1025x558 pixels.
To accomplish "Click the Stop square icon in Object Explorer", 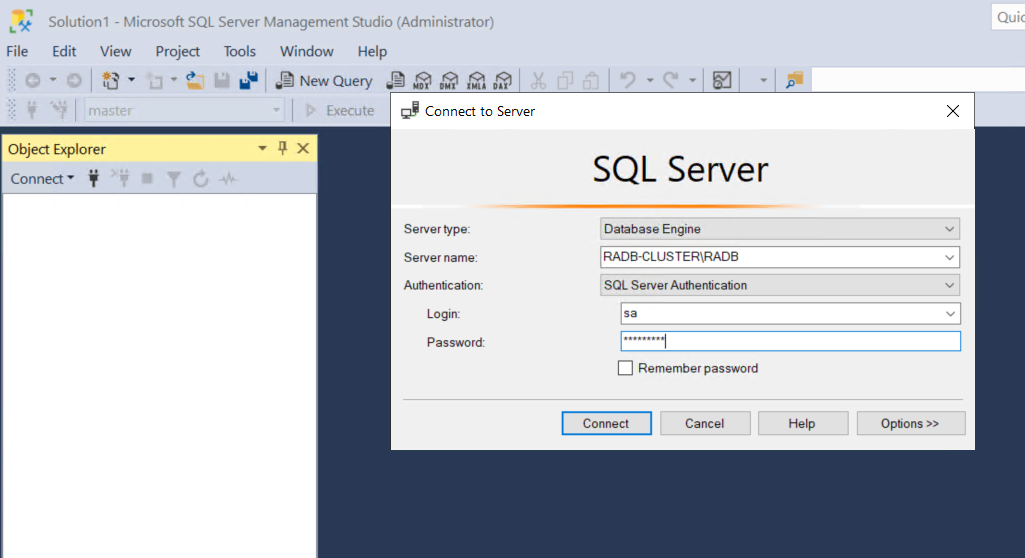I will click(x=147, y=178).
